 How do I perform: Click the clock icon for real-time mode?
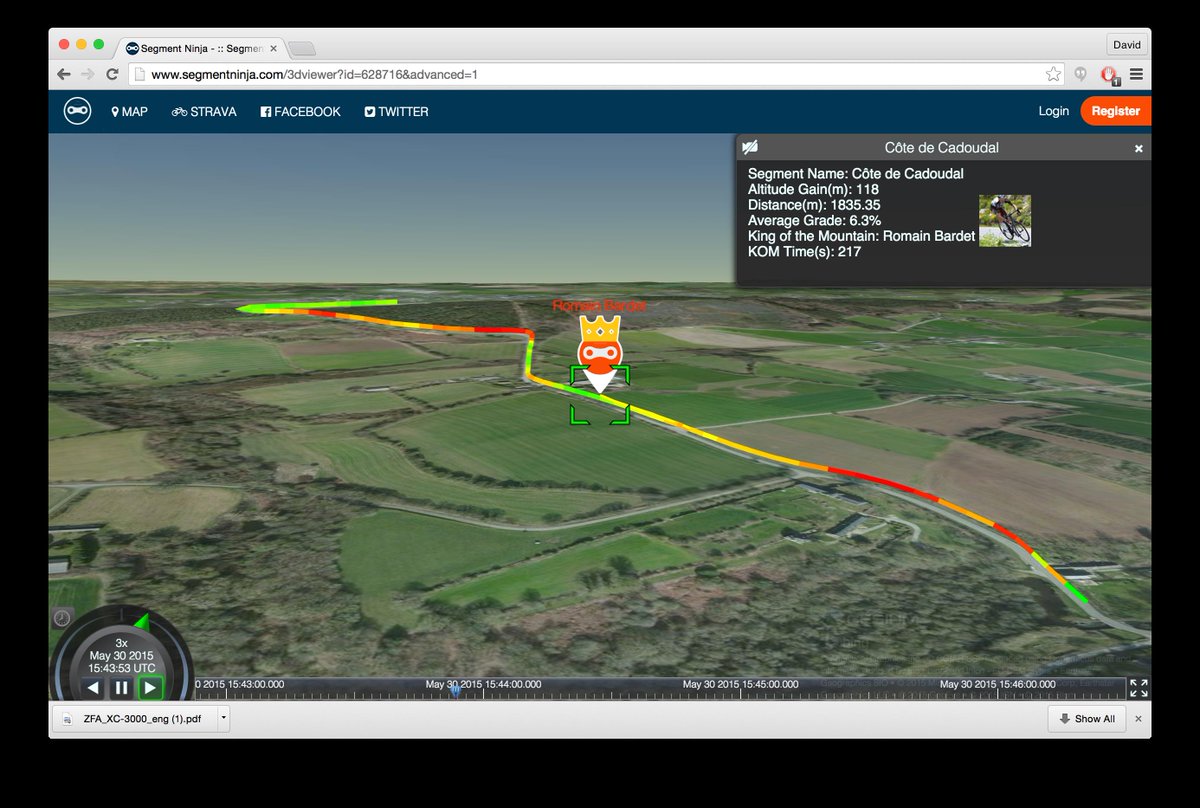62,618
